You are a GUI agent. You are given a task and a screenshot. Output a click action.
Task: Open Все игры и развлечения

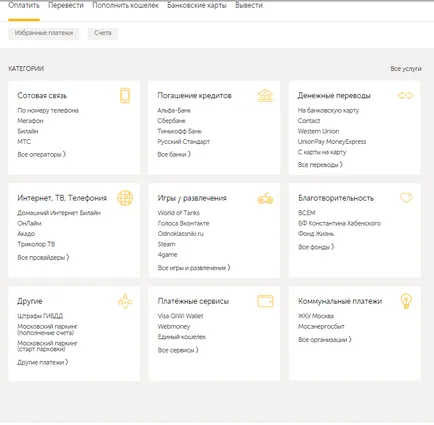[194, 268]
